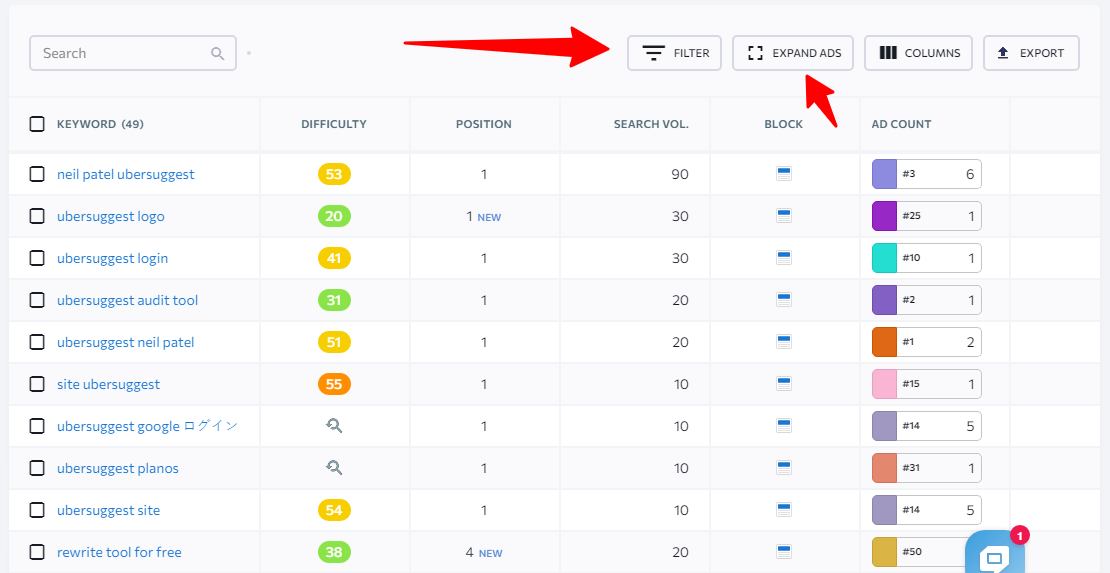Open keyword link ubersuggest login
The image size is (1110, 573).
click(113, 259)
